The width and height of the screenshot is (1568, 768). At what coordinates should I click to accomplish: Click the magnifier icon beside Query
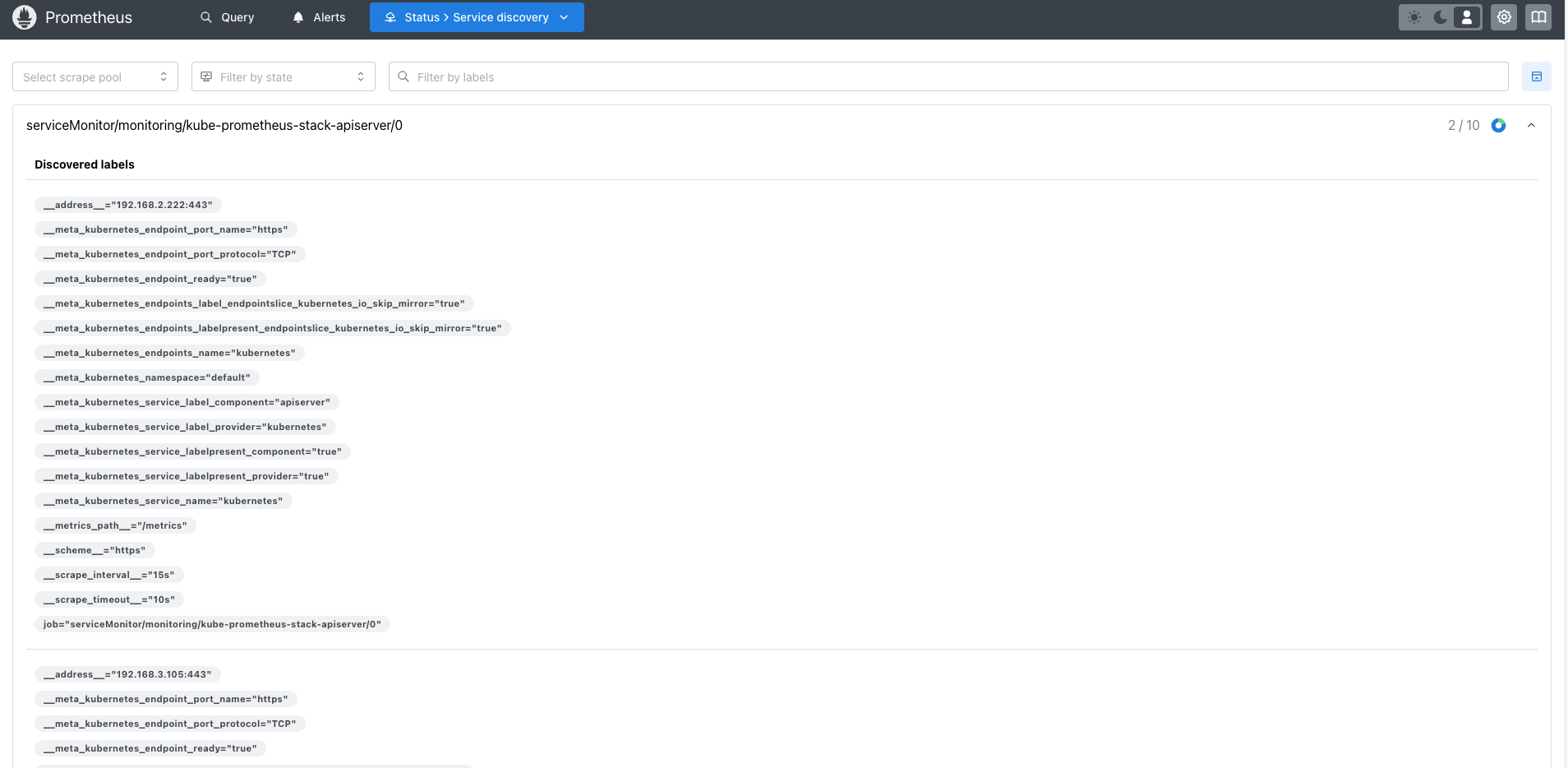click(x=206, y=17)
